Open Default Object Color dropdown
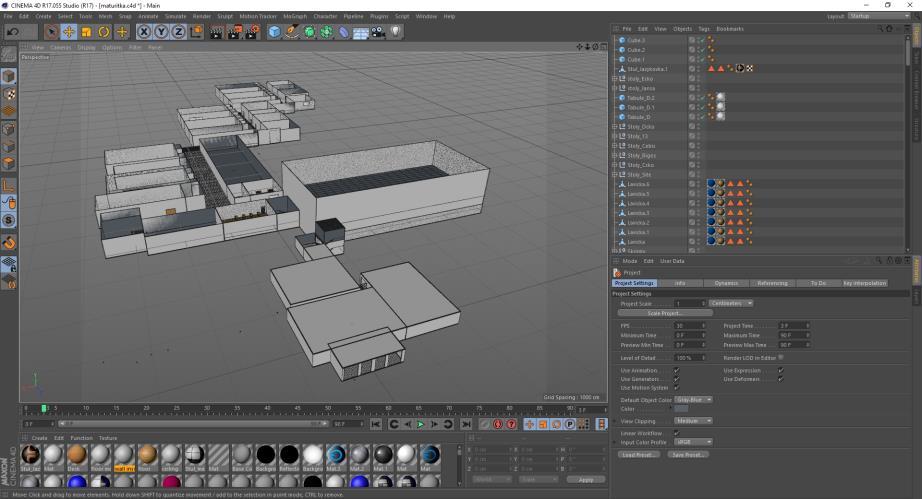The image size is (922, 499). tap(693, 400)
